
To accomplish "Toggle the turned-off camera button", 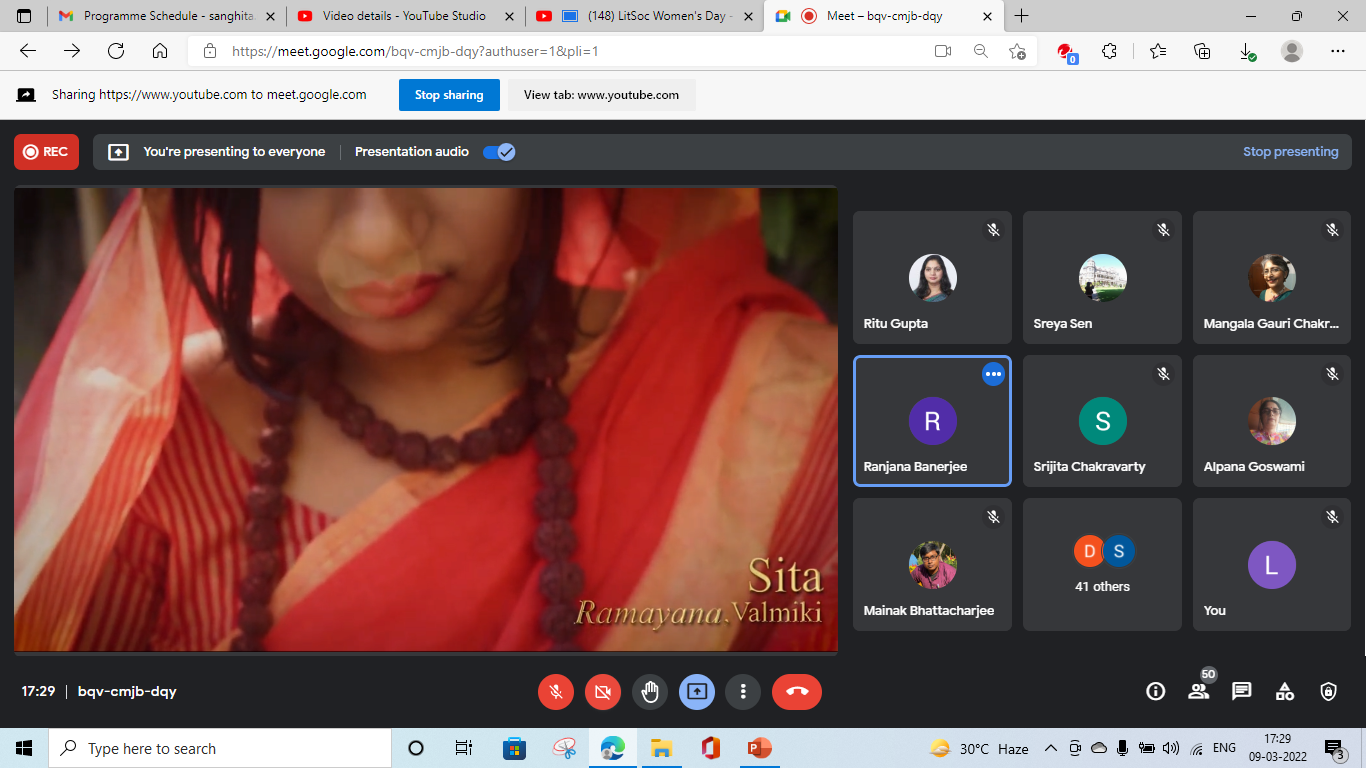I will 602,691.
